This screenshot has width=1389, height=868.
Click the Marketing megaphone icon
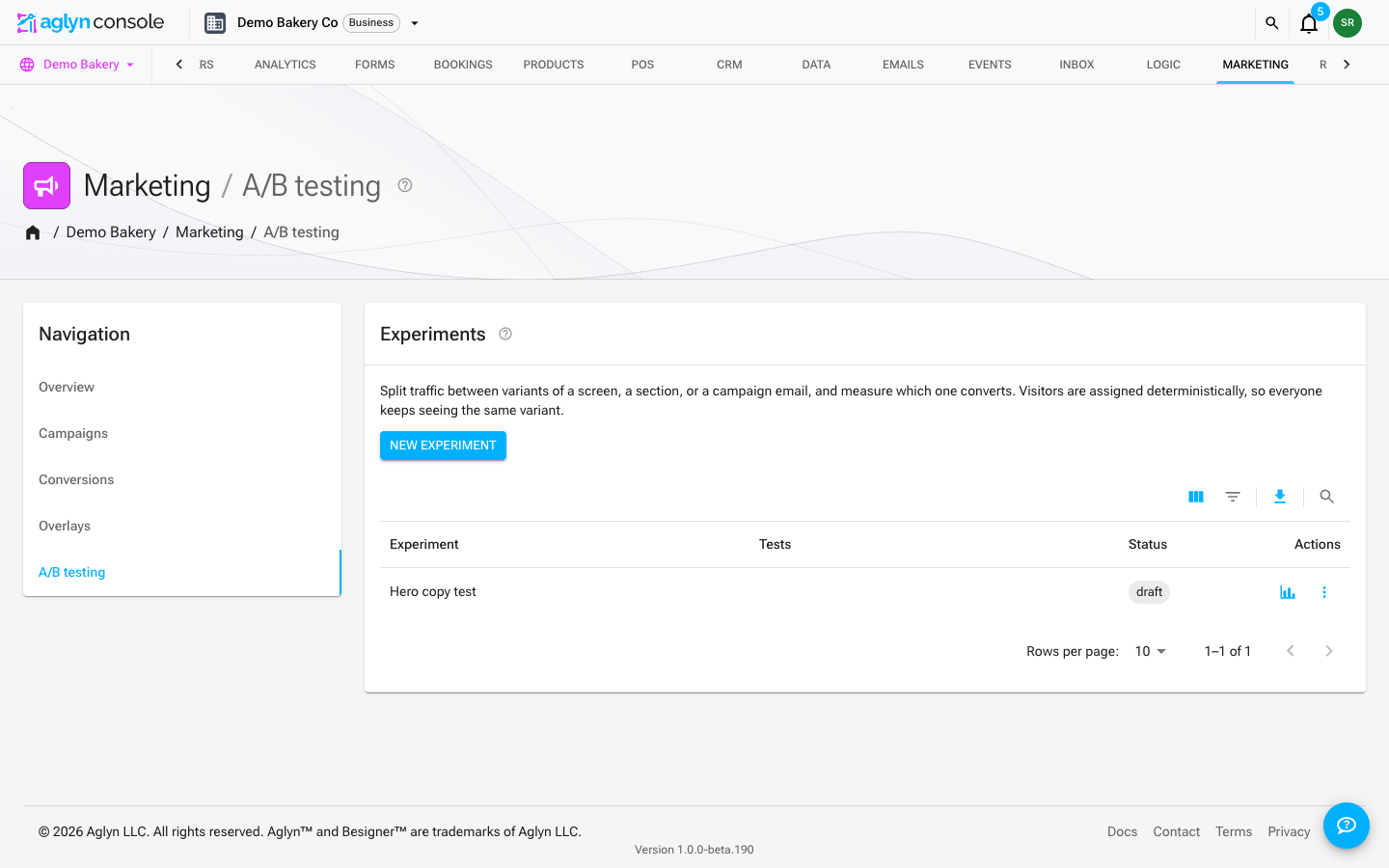point(46,185)
